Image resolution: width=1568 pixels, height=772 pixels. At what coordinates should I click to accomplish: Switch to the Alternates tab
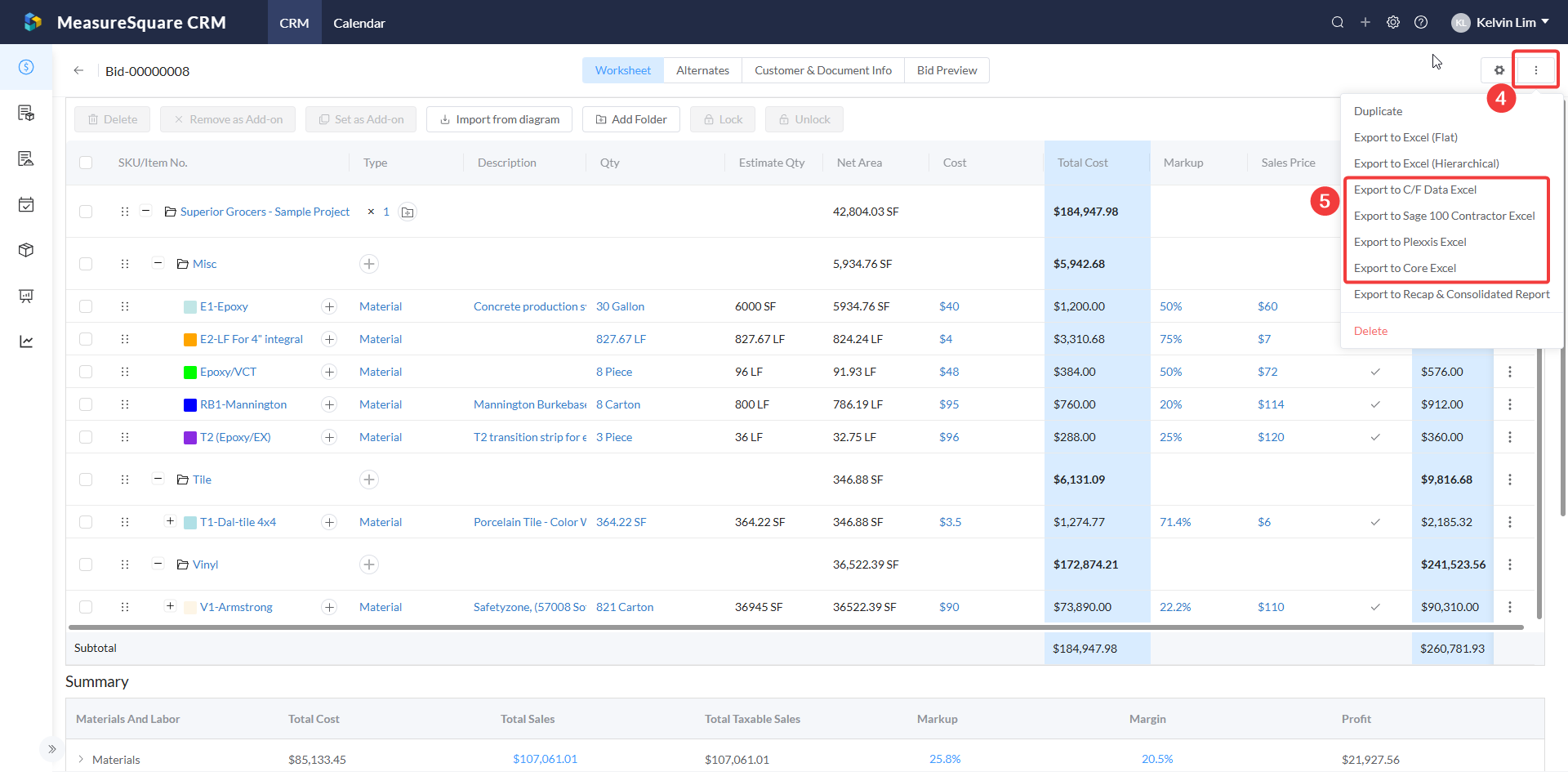tap(702, 70)
